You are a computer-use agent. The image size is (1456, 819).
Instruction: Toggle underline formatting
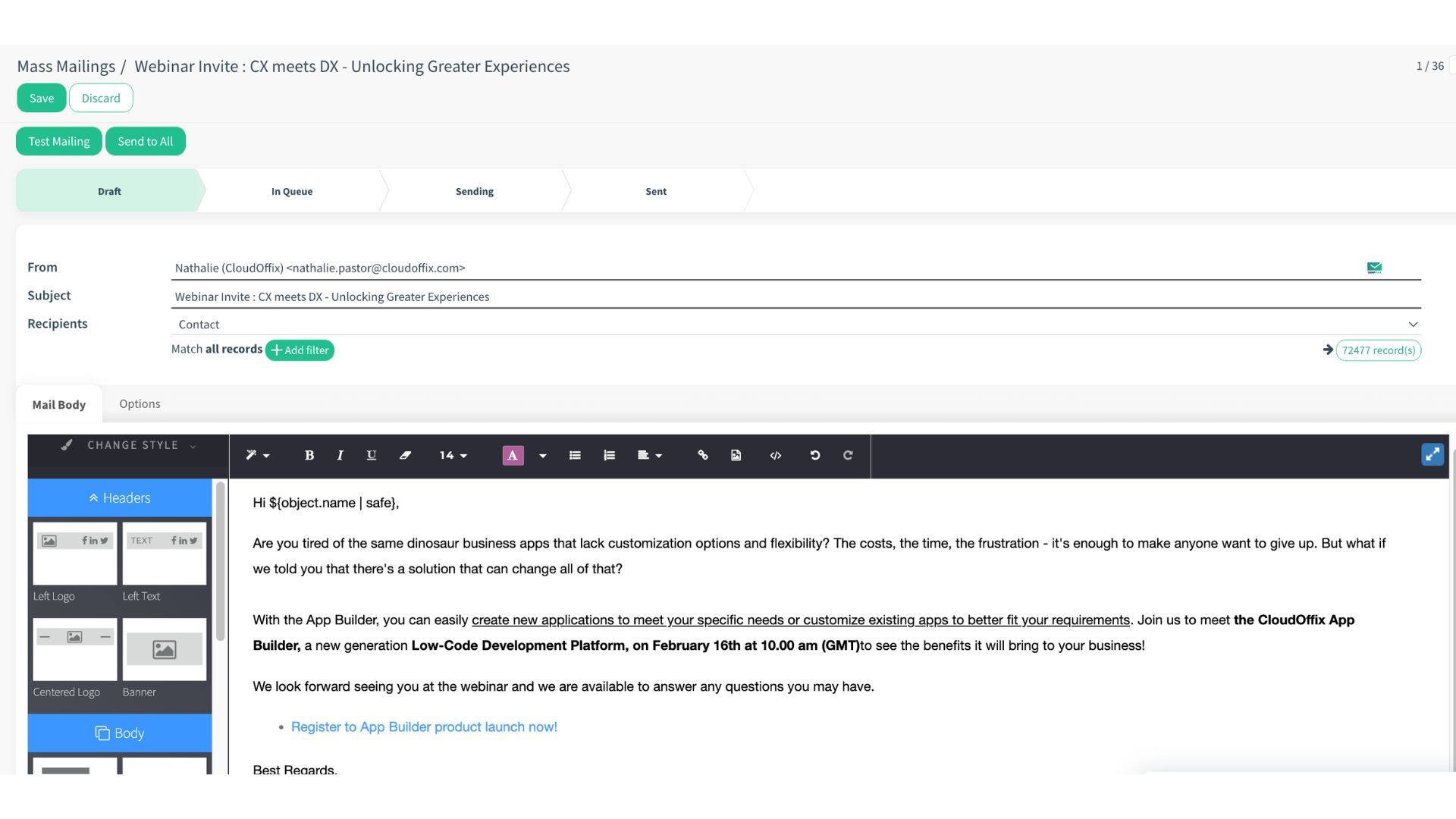(x=371, y=456)
